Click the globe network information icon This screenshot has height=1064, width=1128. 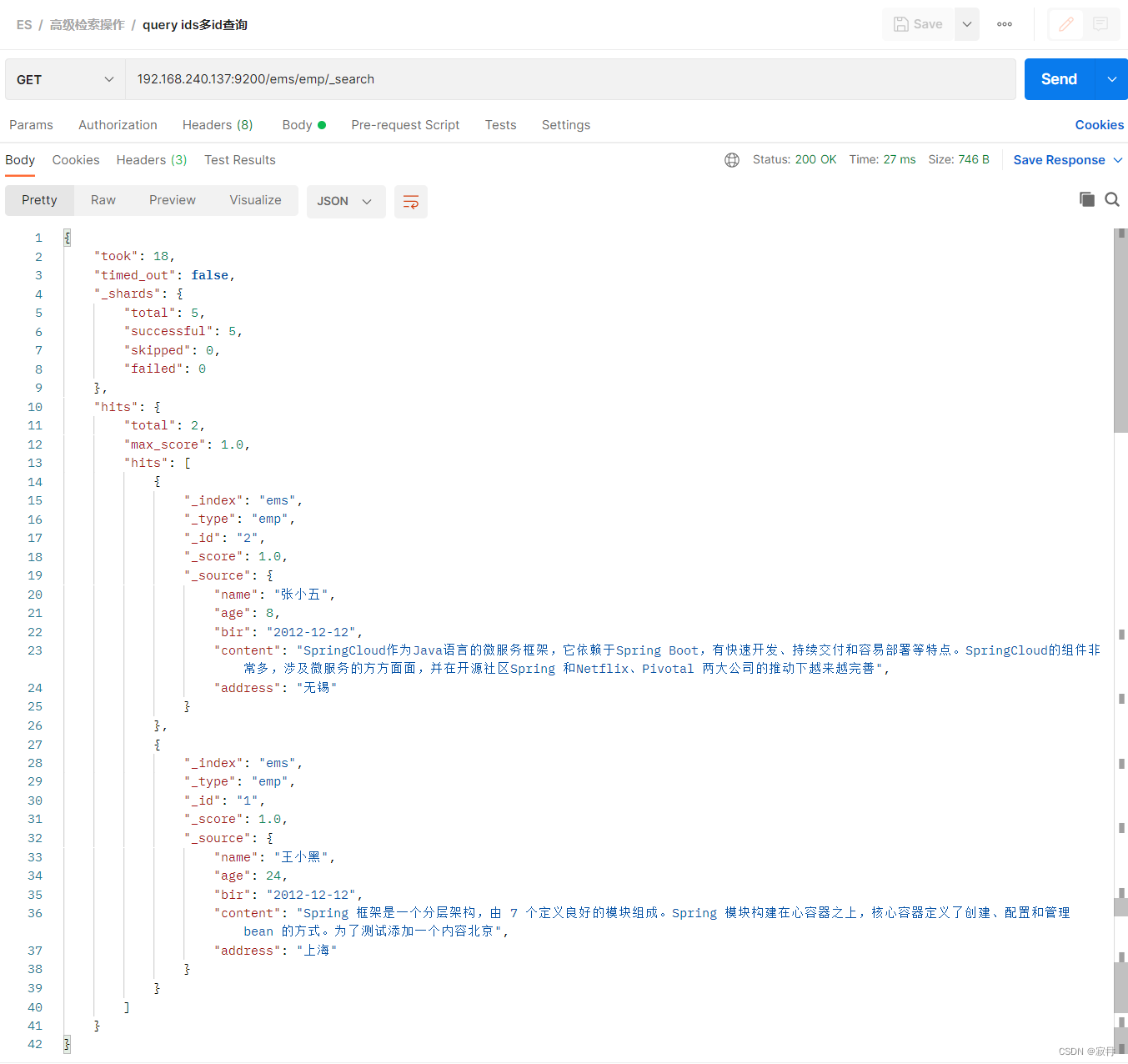click(732, 160)
